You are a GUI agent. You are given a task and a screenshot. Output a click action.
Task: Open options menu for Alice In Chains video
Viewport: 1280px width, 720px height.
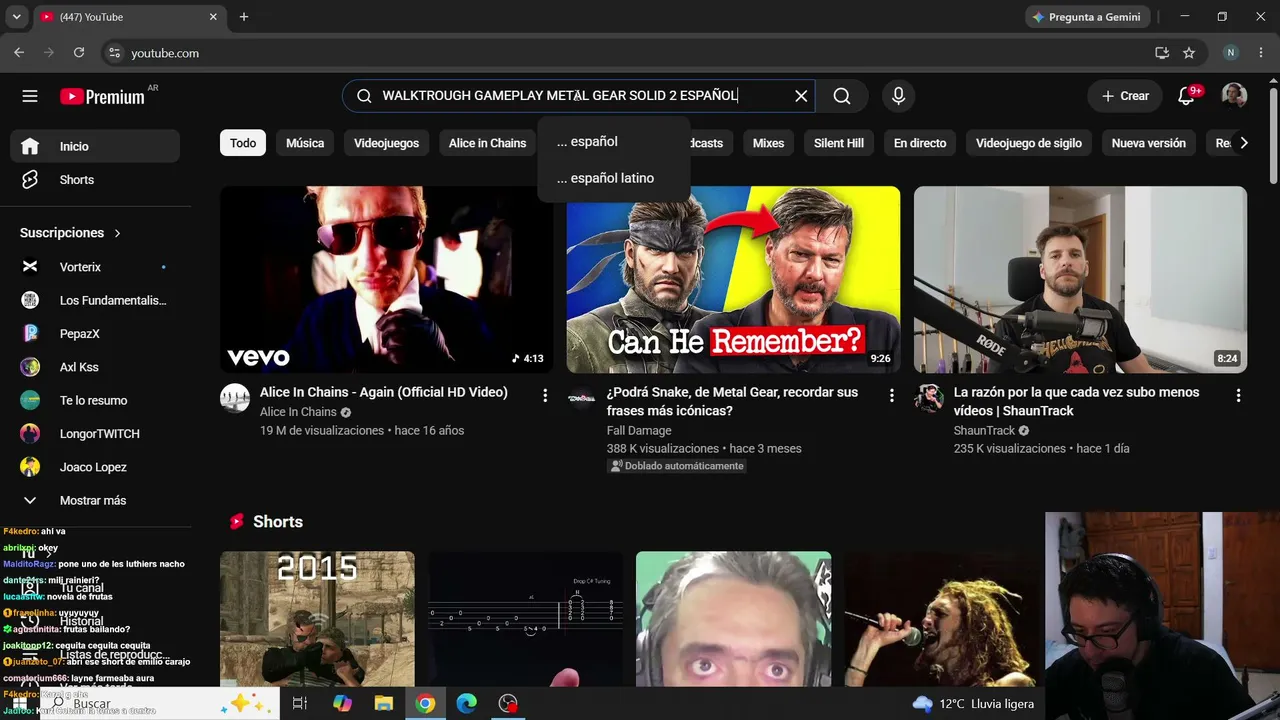[545, 395]
